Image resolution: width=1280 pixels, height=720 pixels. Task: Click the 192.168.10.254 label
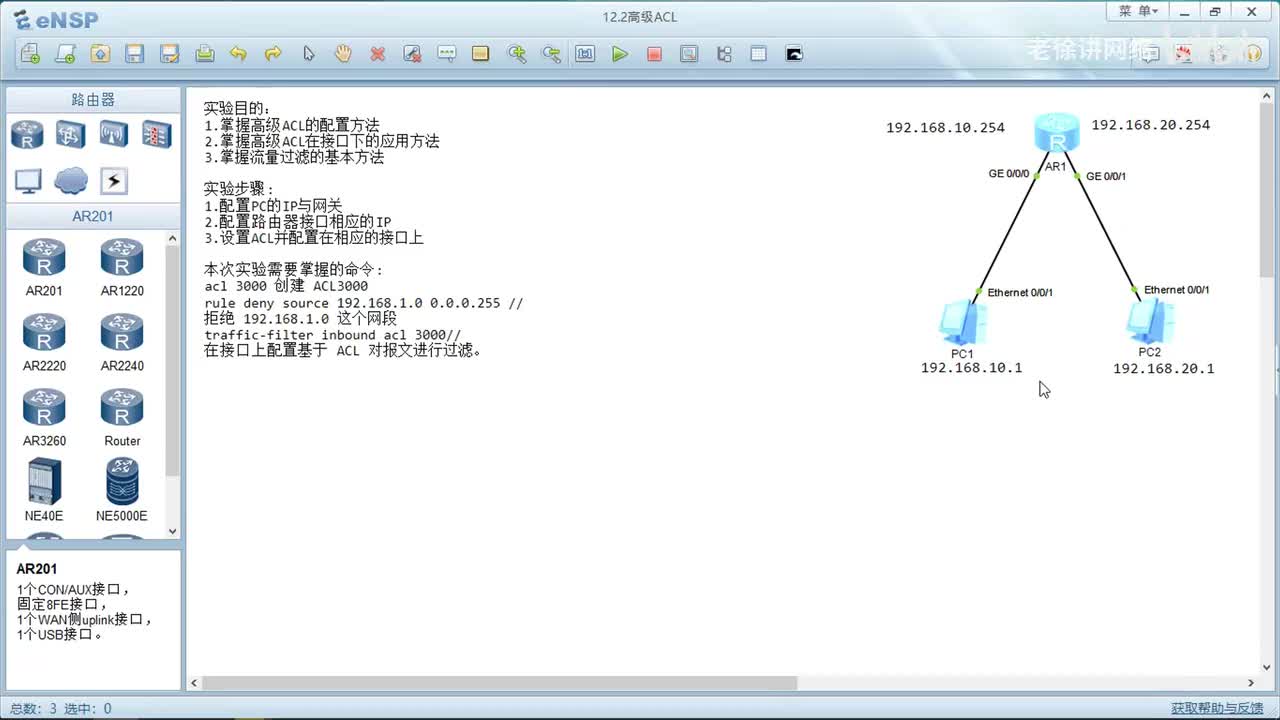tap(945, 128)
